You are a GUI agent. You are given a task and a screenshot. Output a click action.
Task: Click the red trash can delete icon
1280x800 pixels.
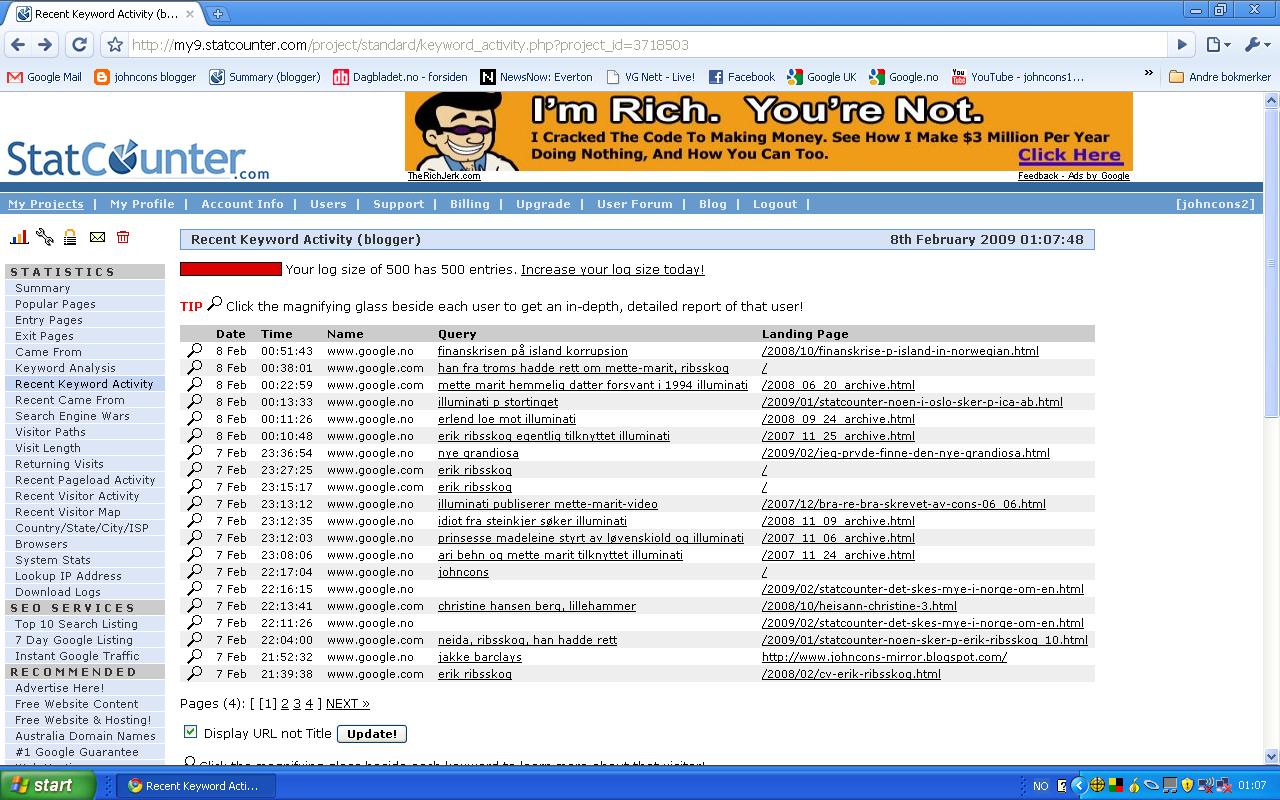pos(123,237)
